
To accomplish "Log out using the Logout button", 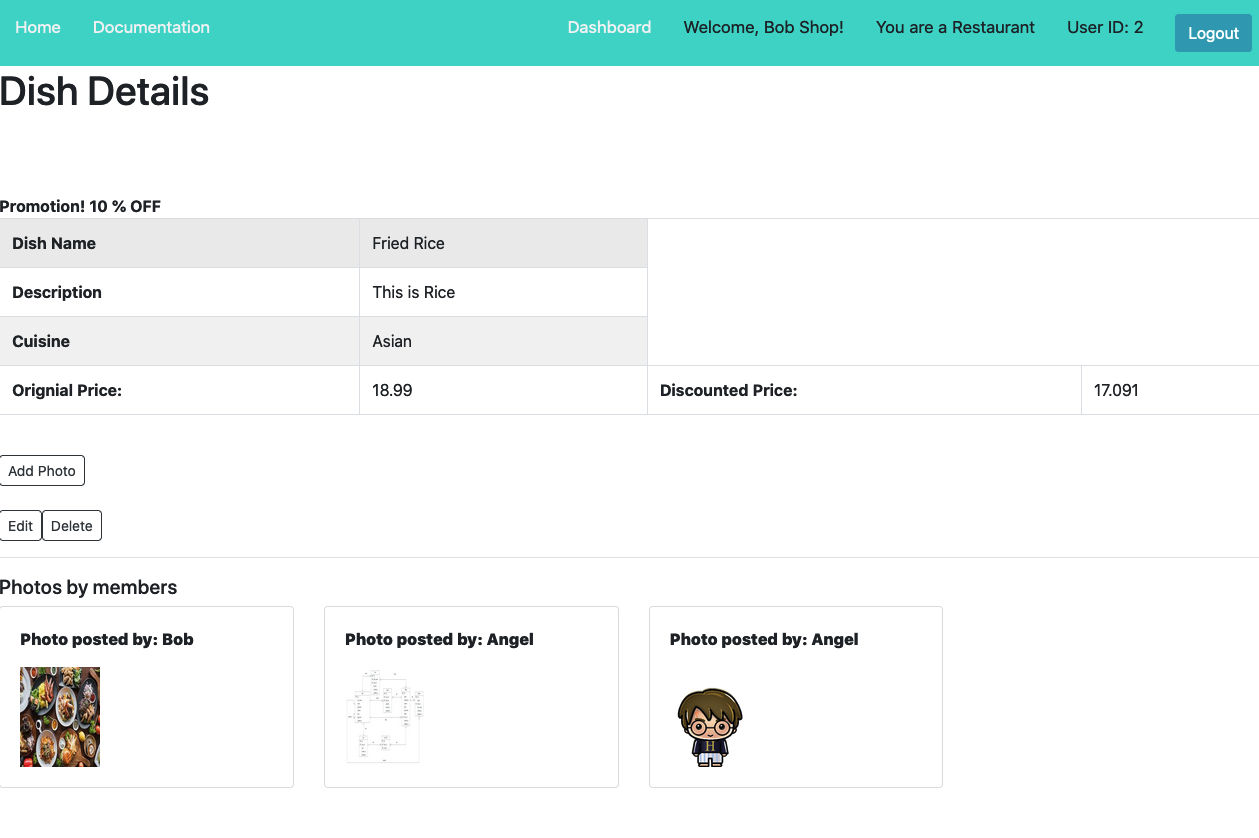I will click(x=1213, y=33).
